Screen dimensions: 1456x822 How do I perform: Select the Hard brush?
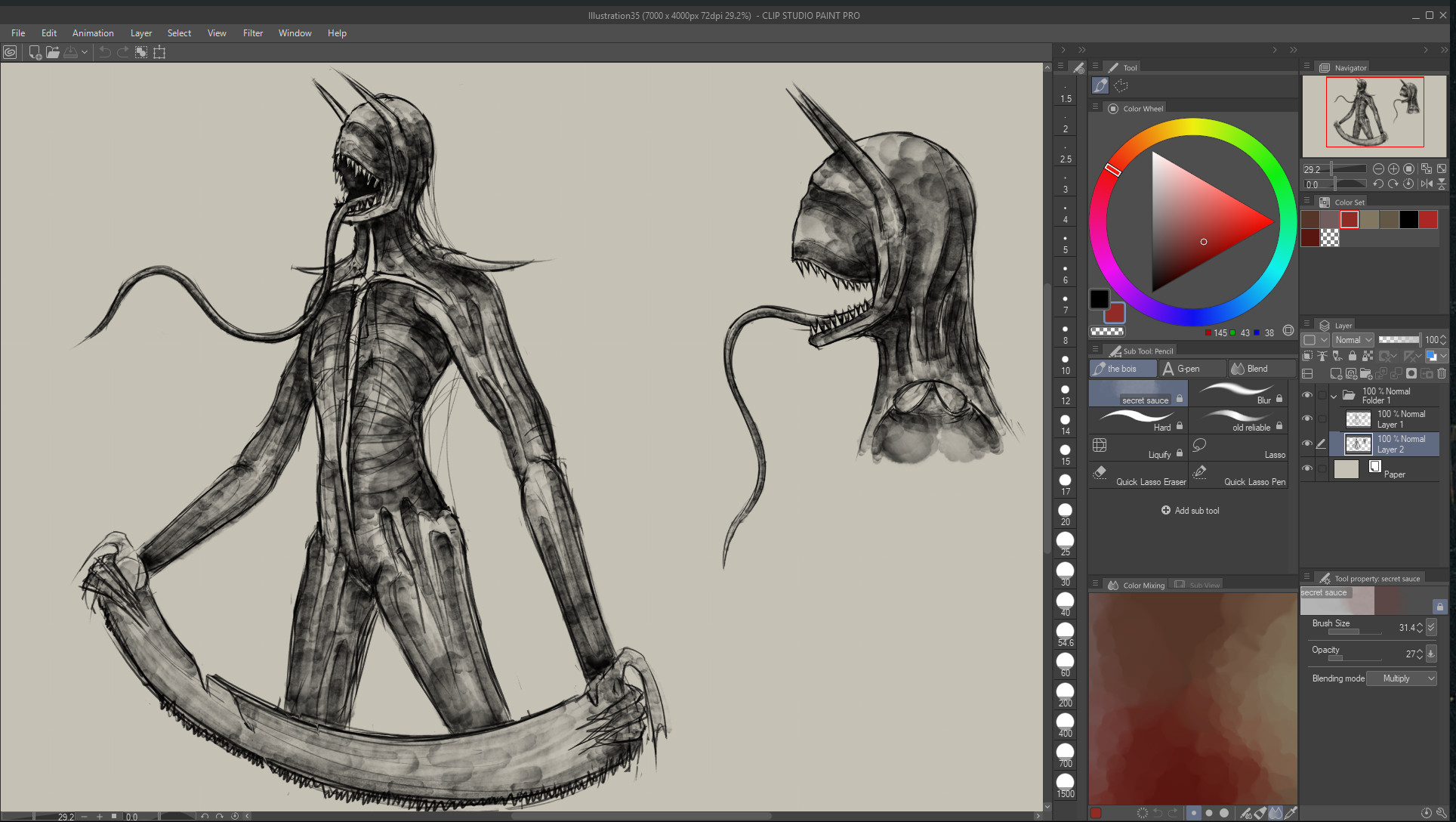click(x=1138, y=421)
